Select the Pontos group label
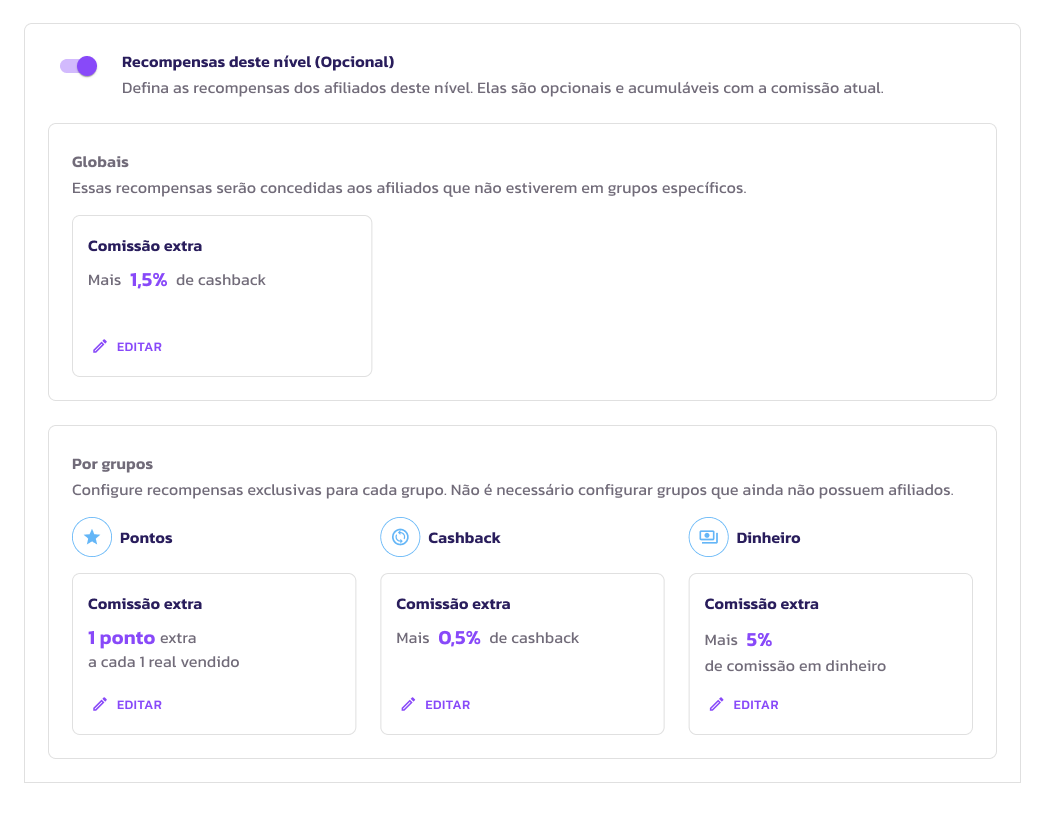 click(146, 538)
